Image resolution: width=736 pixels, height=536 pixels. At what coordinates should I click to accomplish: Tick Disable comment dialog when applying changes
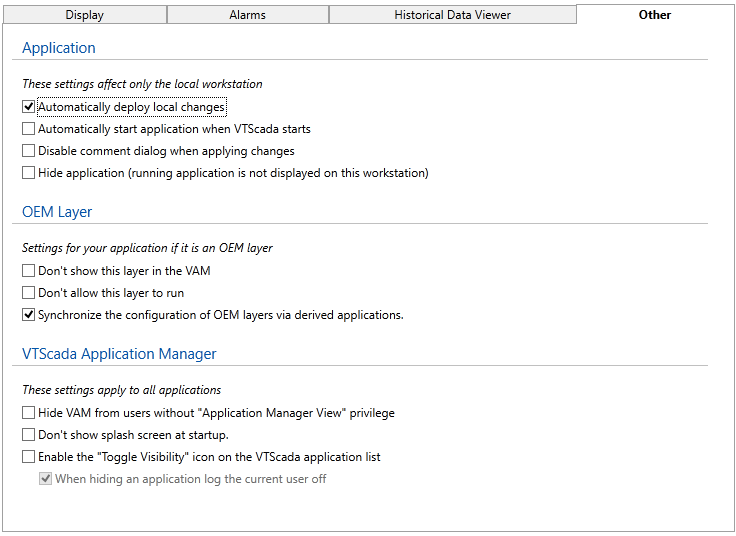tap(29, 151)
